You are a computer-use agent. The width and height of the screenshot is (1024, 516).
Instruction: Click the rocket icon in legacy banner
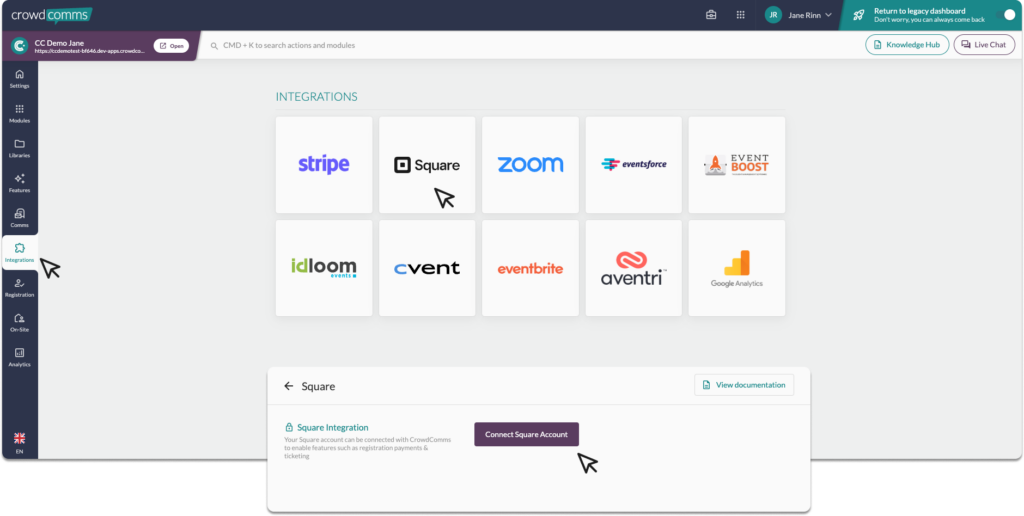pyautogui.click(x=859, y=15)
